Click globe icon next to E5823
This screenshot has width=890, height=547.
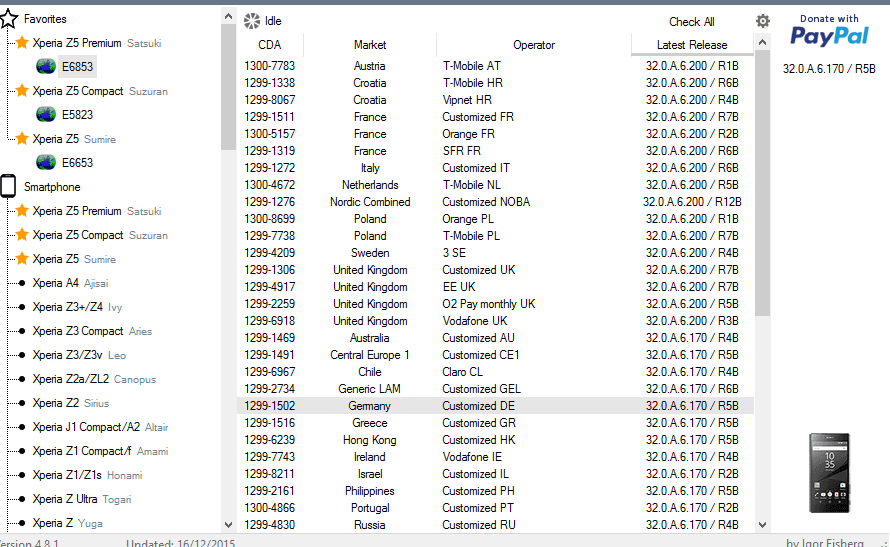(x=45, y=115)
